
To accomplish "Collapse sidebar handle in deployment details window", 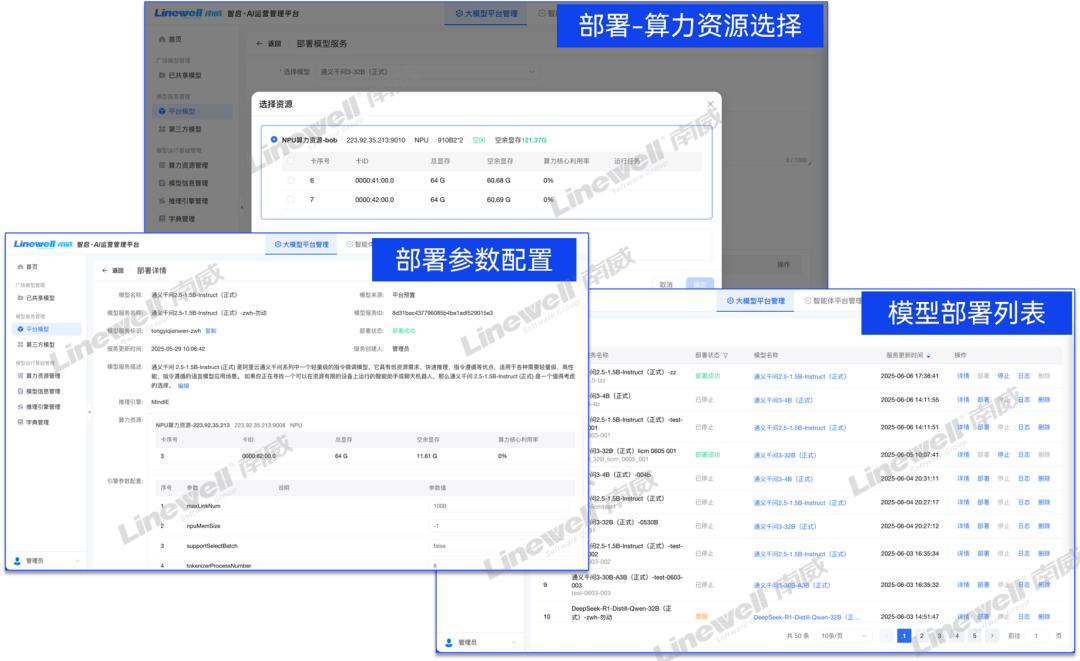I will [90, 412].
